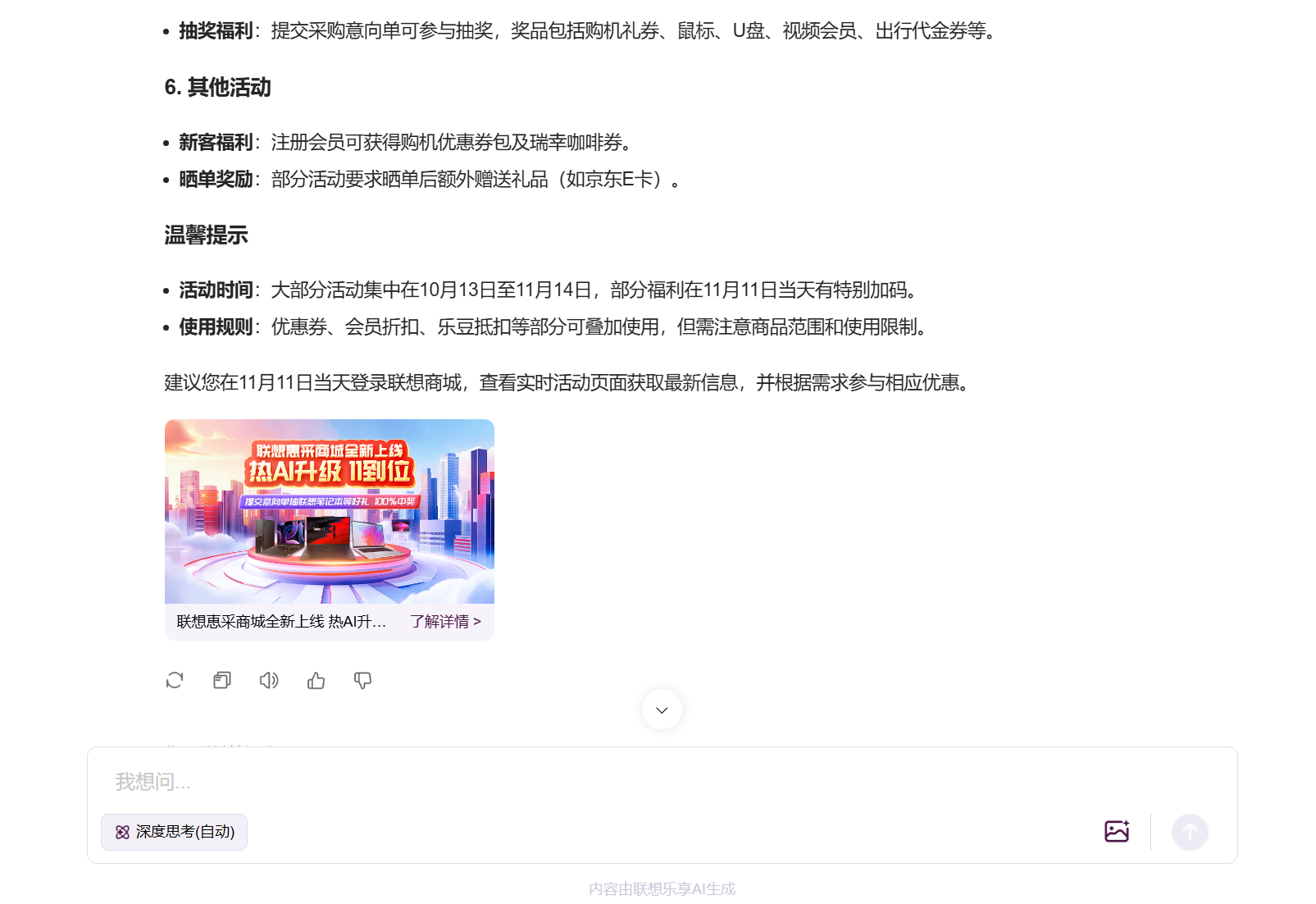Screen dimensions: 1316x904
Task: Select the 新客福利 bullet label
Action: click(216, 143)
